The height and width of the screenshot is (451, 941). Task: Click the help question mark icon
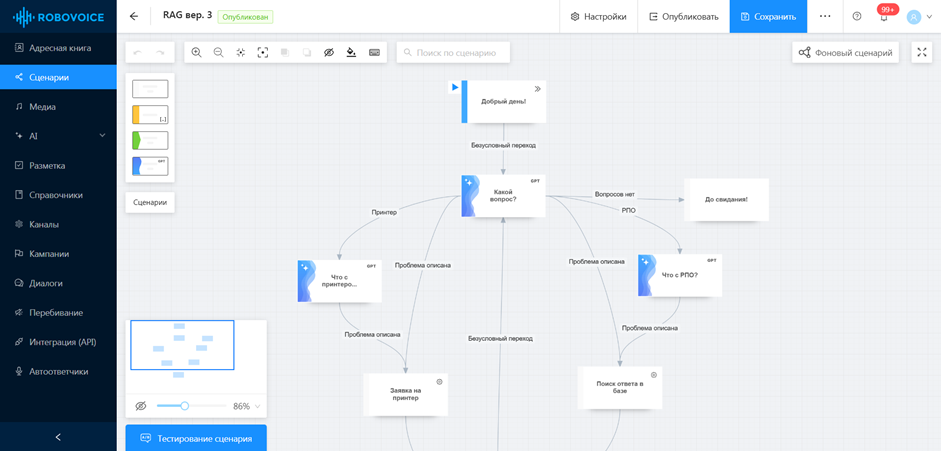pyautogui.click(x=857, y=16)
